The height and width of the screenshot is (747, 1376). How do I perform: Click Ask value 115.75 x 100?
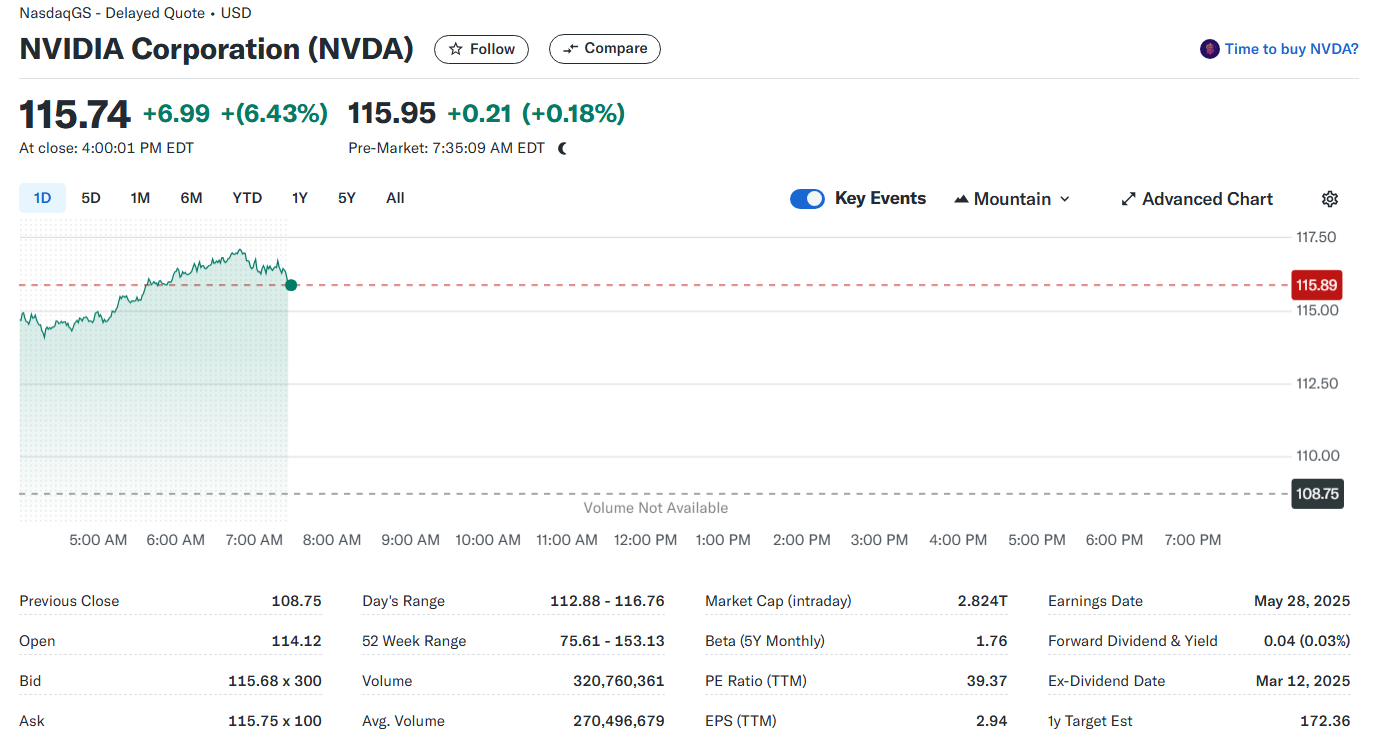point(275,721)
